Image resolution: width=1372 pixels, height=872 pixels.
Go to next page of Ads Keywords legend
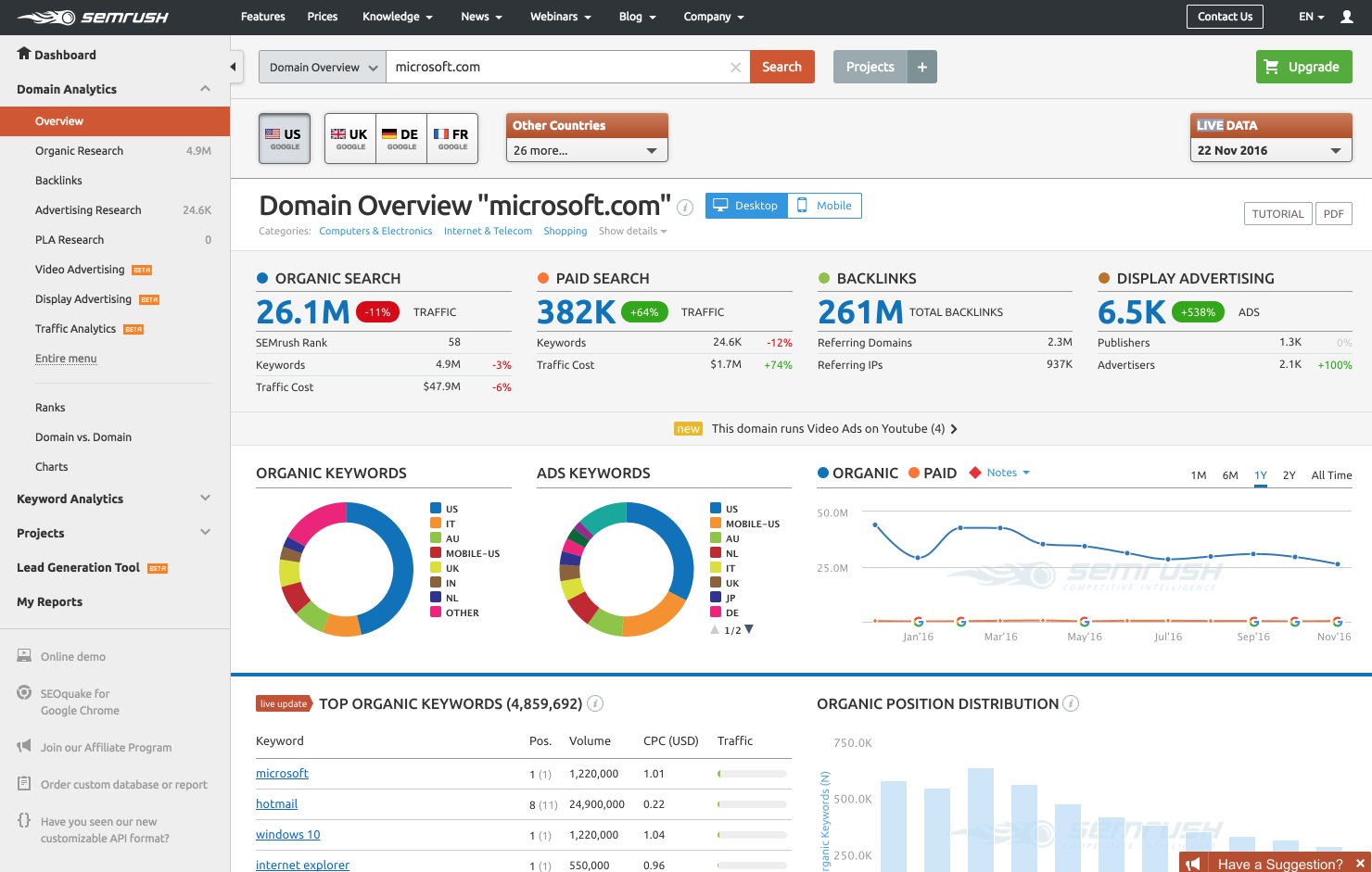coord(749,629)
